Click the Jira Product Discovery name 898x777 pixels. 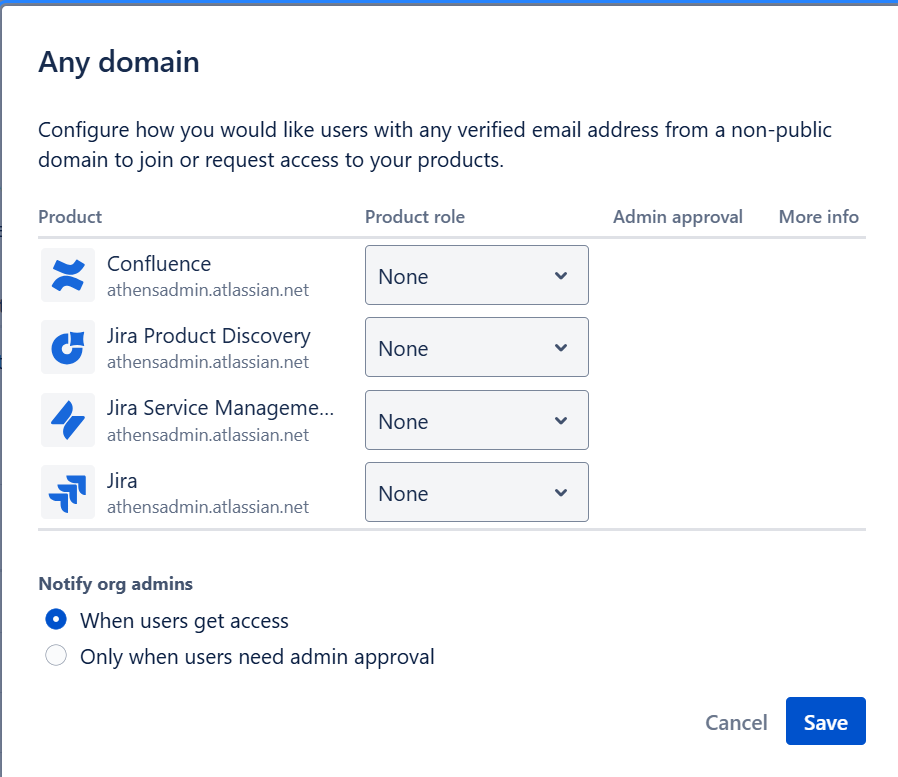click(208, 336)
